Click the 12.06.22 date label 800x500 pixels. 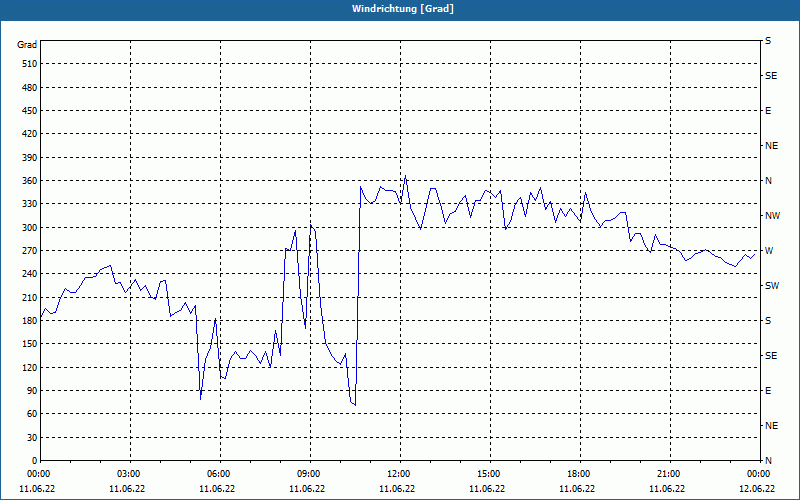click(x=757, y=489)
